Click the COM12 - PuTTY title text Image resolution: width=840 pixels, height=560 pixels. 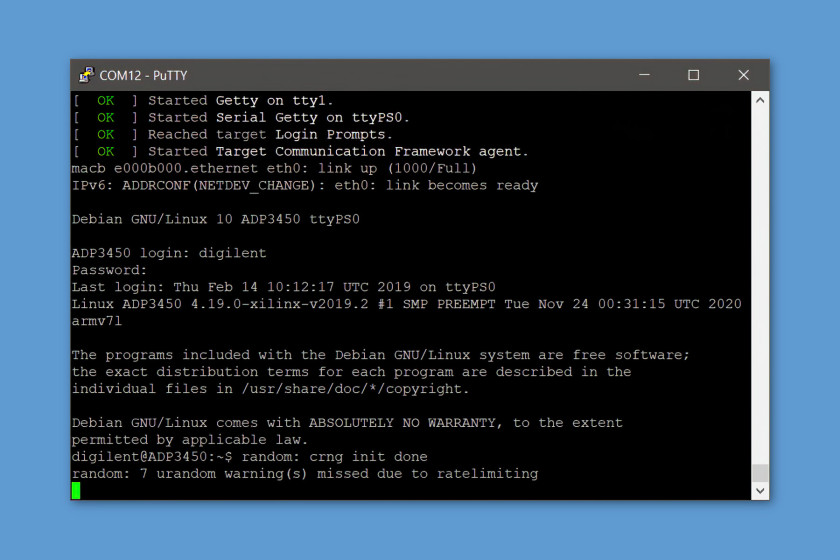pyautogui.click(x=144, y=76)
